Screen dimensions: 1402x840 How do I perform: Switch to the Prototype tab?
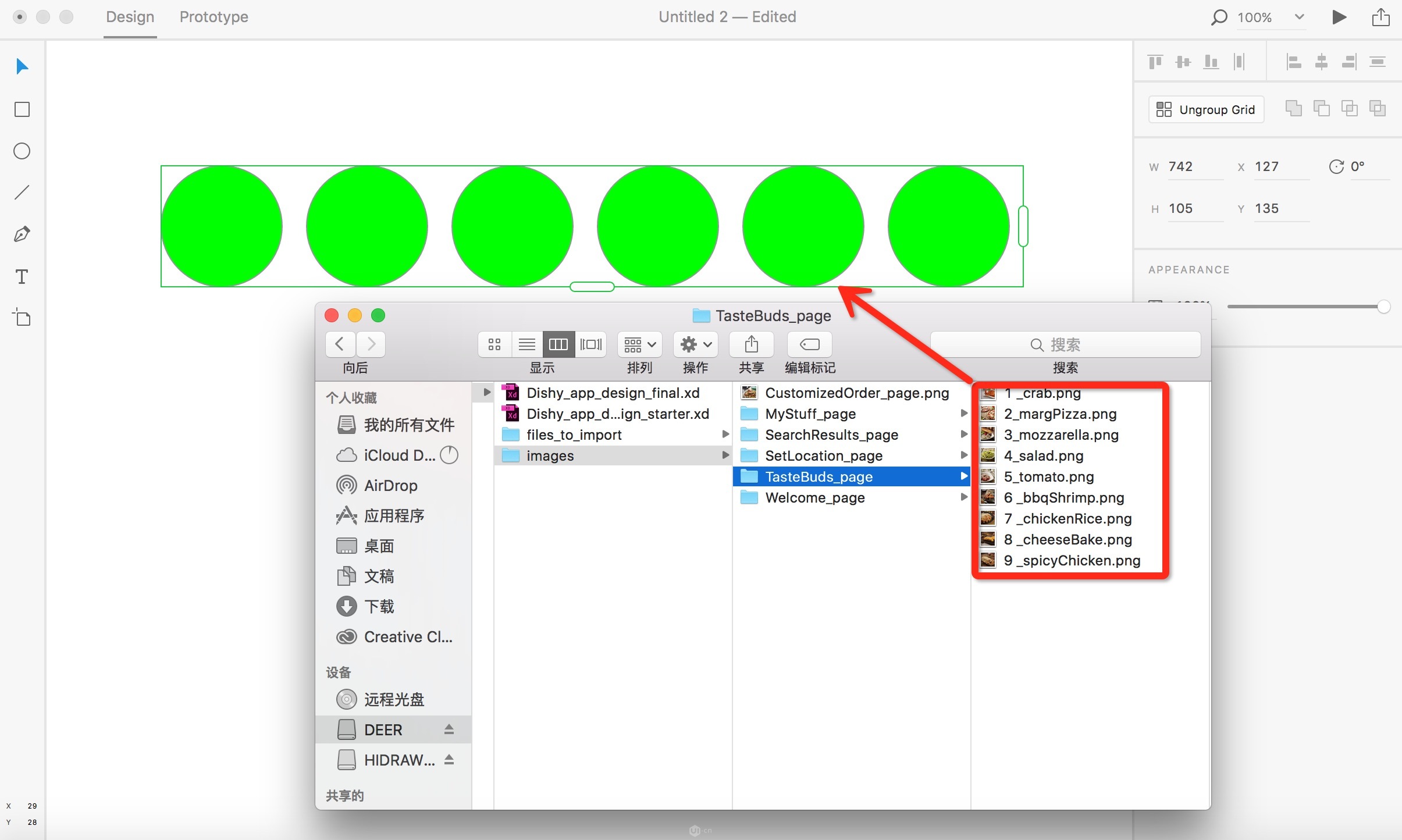click(213, 17)
